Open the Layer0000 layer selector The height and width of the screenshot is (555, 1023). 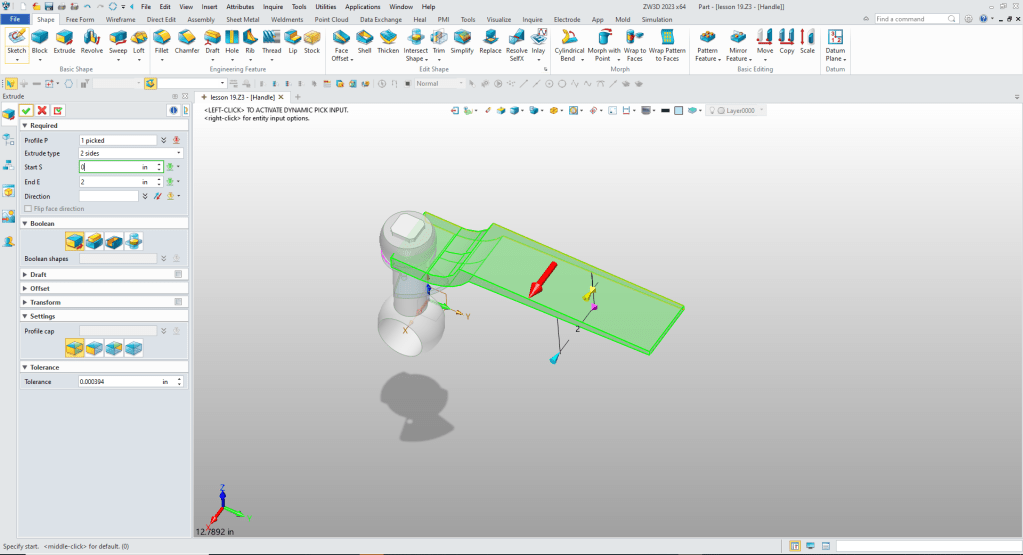point(741,110)
